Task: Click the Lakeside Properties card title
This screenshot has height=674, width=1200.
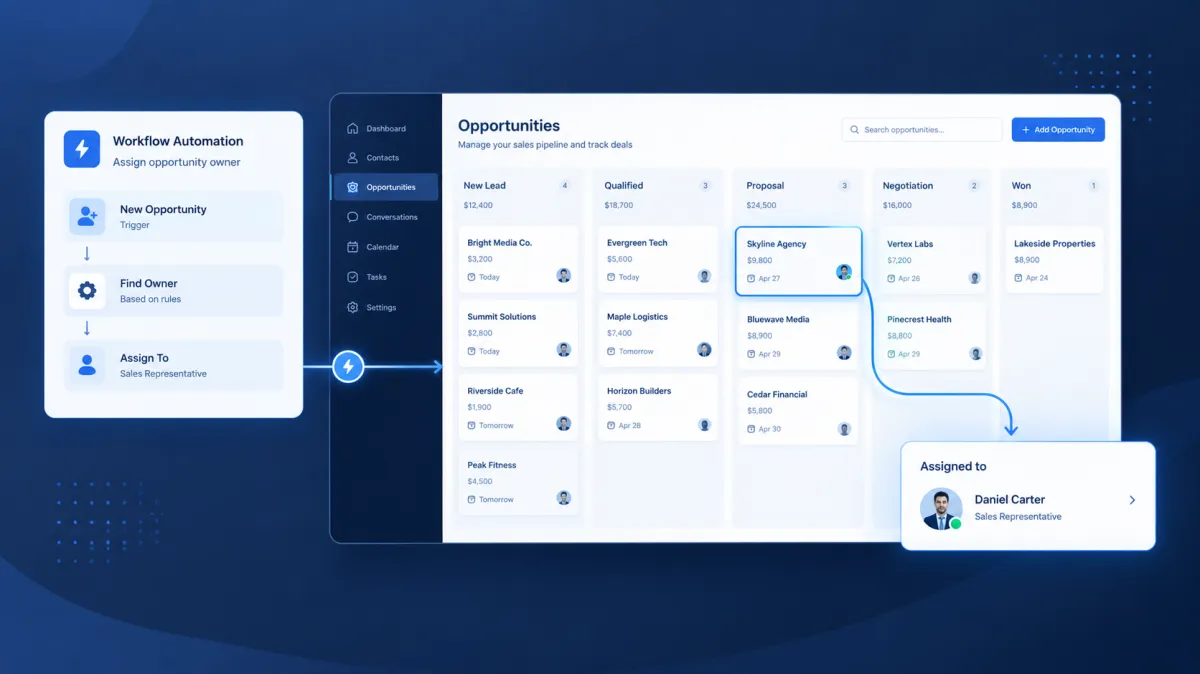Action: [1055, 244]
